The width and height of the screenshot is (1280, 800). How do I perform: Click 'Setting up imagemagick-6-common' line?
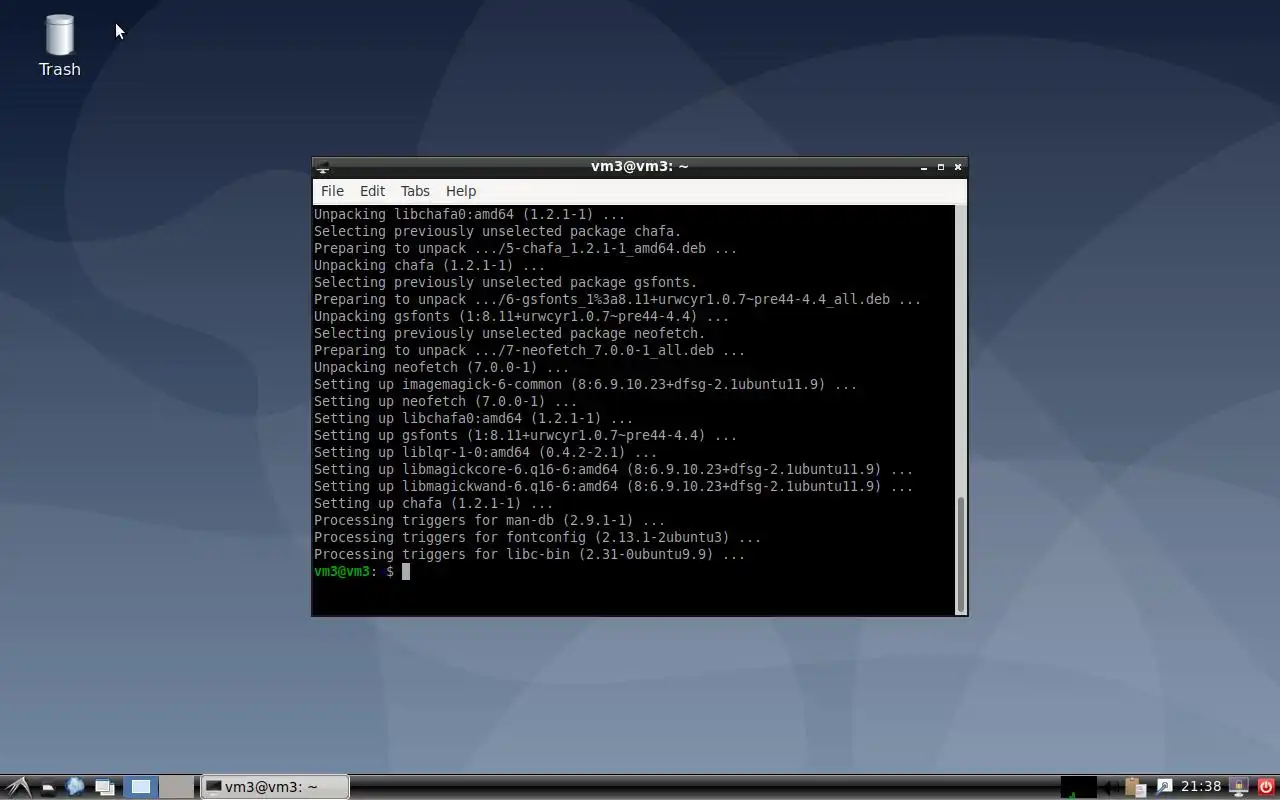pyautogui.click(x=586, y=384)
